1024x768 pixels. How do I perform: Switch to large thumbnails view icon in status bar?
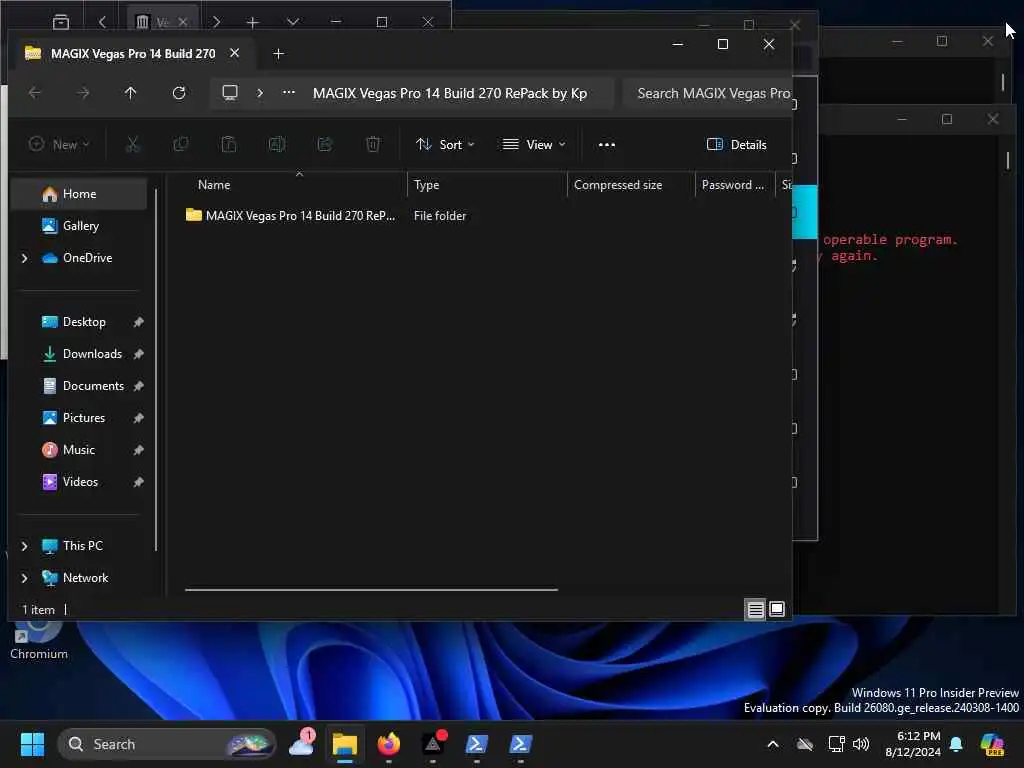pos(776,609)
